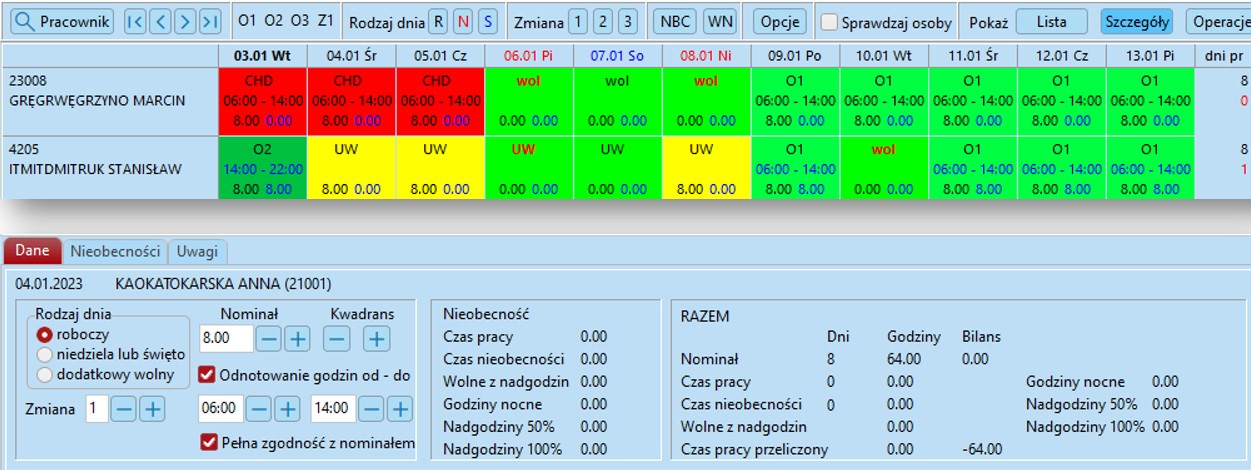
Task: Click the 06:00 start time field
Action: pyautogui.click(x=221, y=408)
